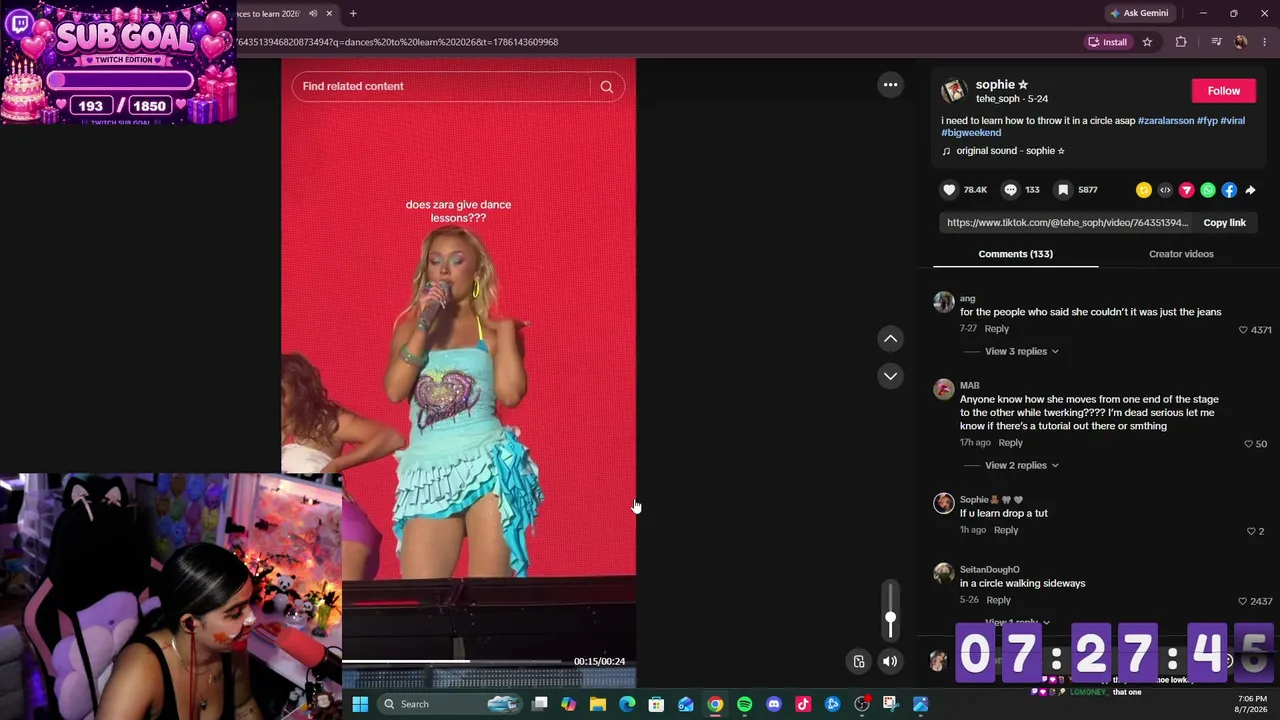Open the Windows Start menu
This screenshot has width=1280, height=720.
pos(360,704)
